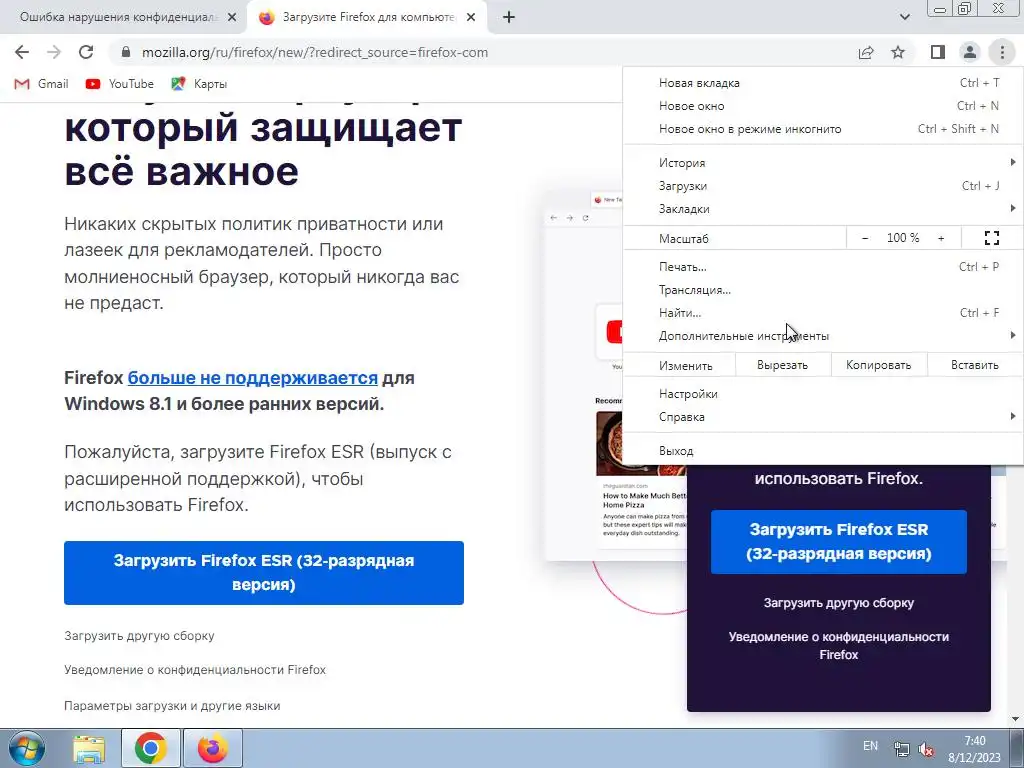
Task: Close the privacy error tab
Action: pos(232,18)
